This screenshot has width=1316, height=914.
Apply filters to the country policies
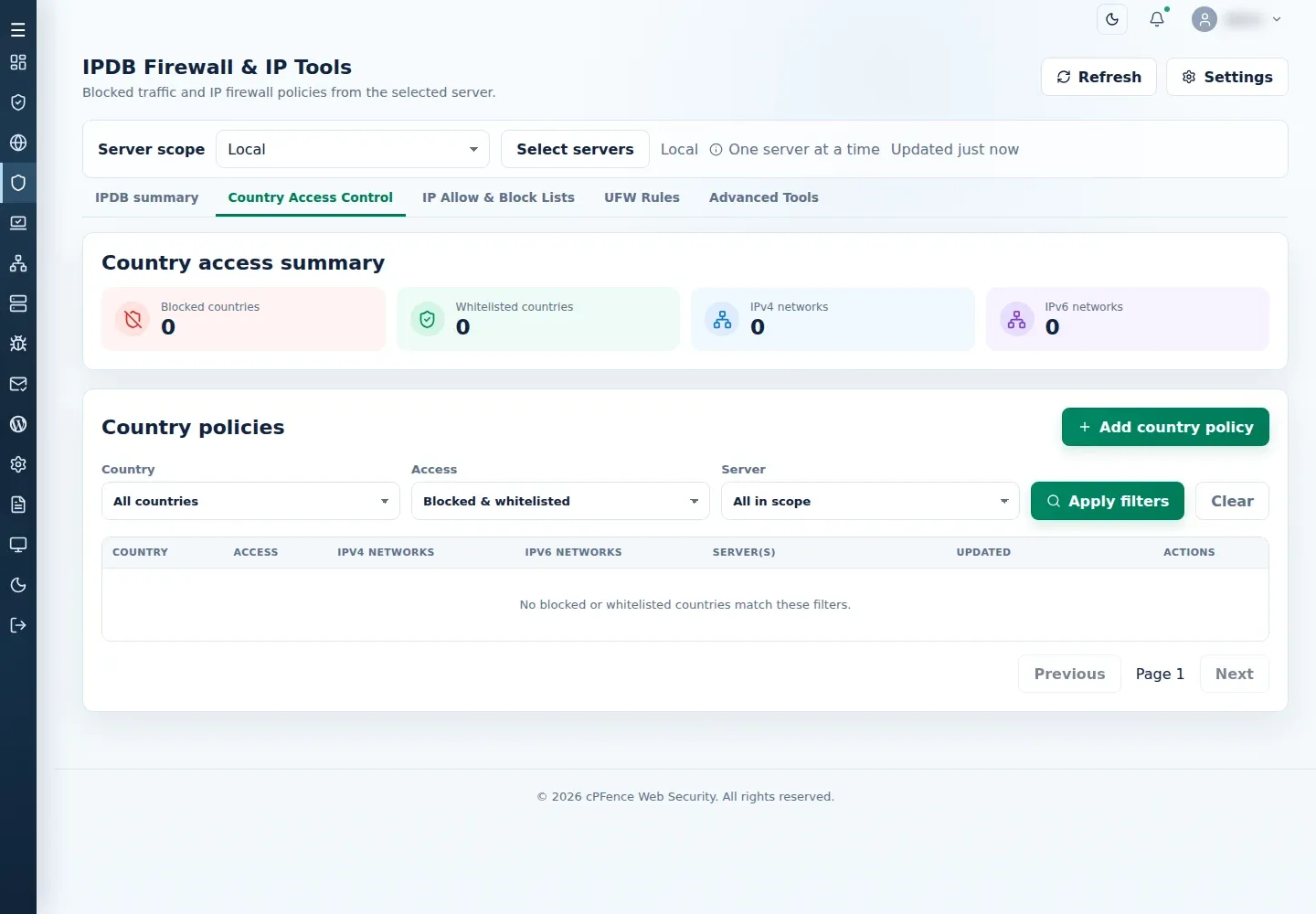click(x=1108, y=501)
